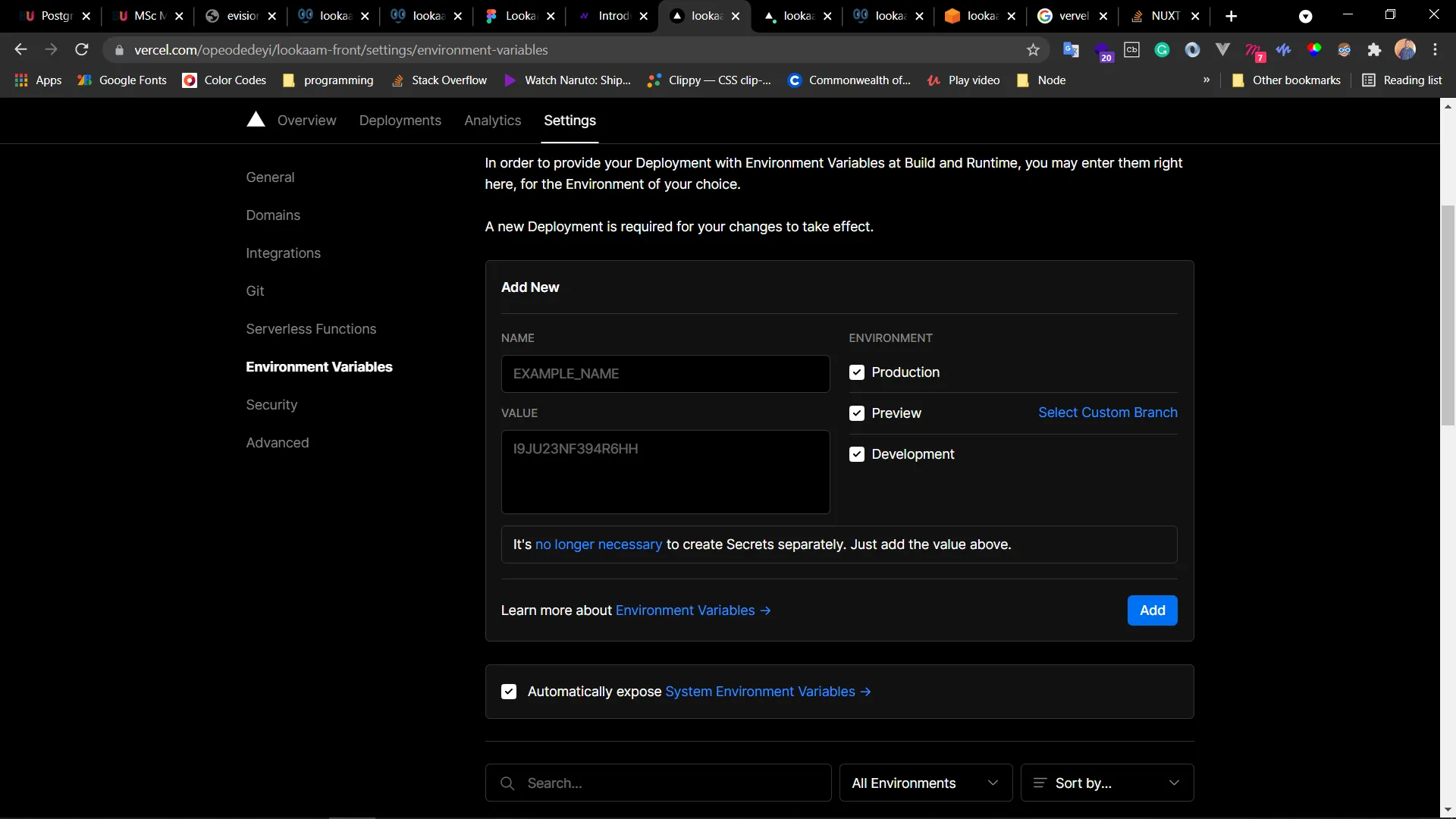Viewport: 1456px width, 819px height.
Task: Switch to the Deployments tab
Action: 400,121
